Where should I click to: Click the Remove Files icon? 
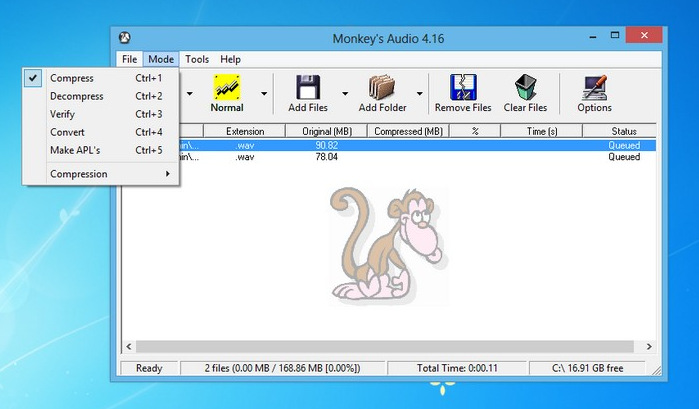coord(463,87)
